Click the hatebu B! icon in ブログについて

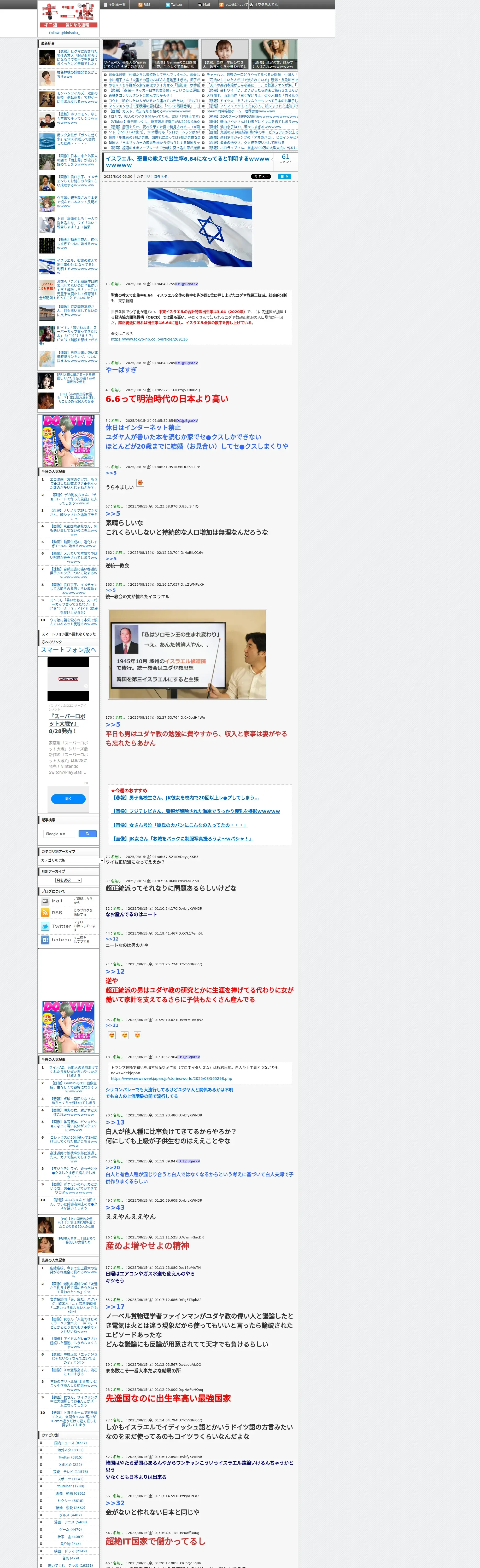click(45, 940)
